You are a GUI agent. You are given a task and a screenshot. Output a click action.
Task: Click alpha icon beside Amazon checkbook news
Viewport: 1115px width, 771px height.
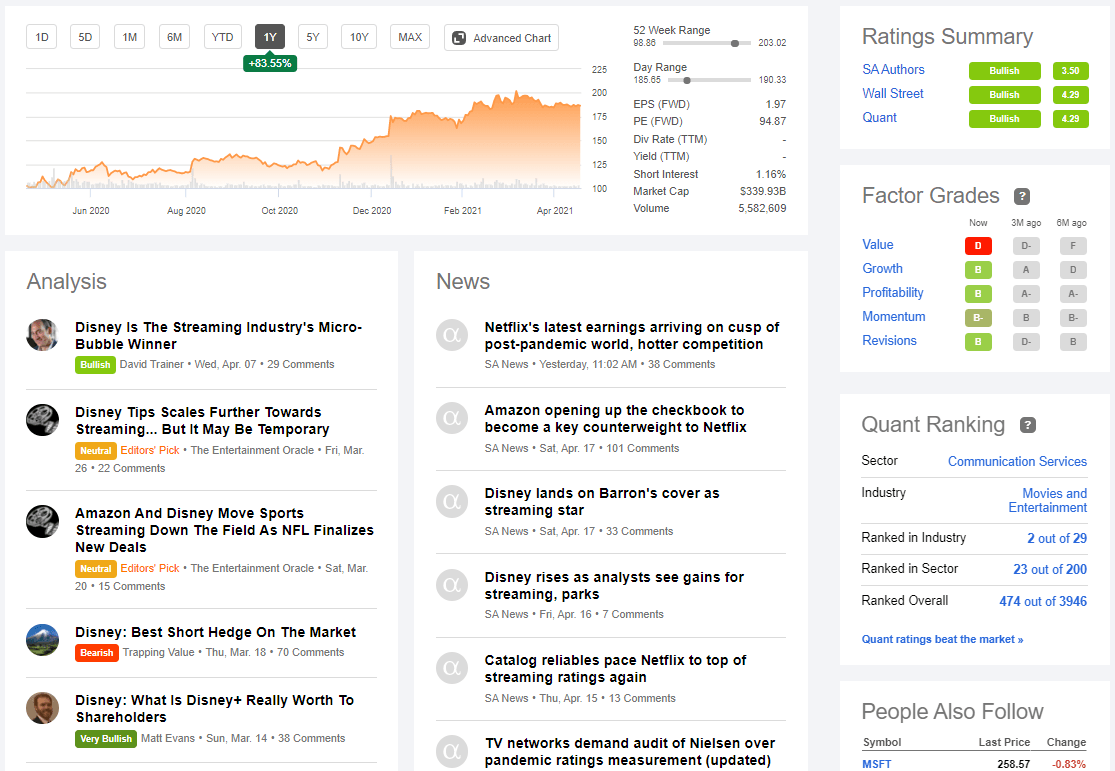click(452, 418)
